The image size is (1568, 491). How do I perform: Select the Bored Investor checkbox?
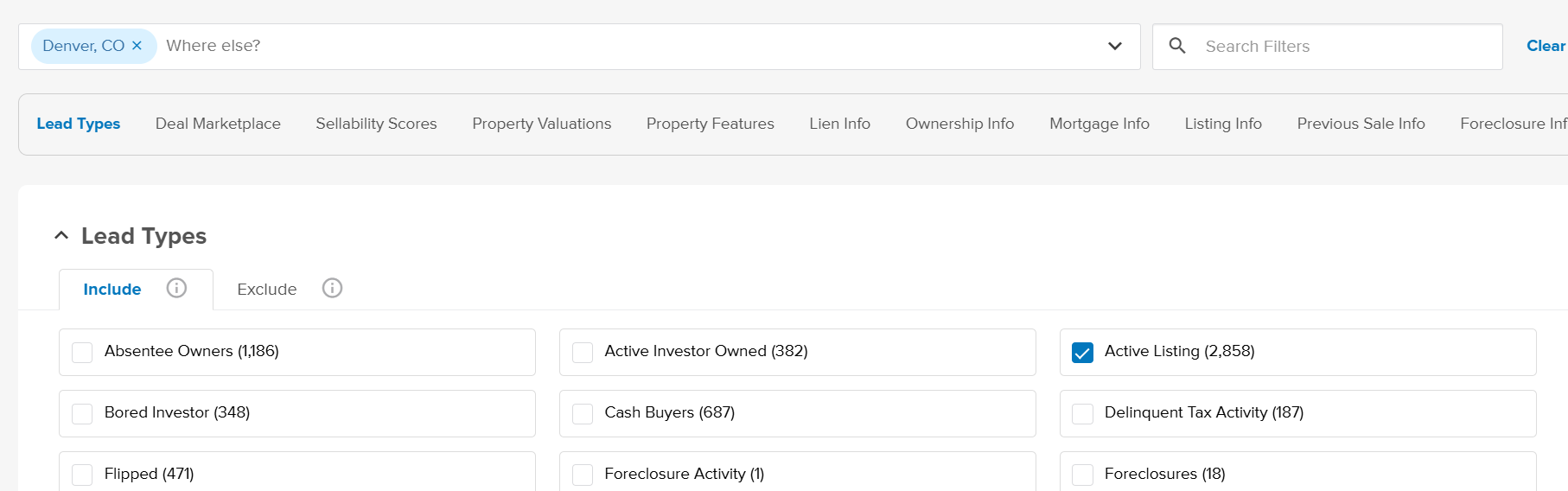pos(82,414)
